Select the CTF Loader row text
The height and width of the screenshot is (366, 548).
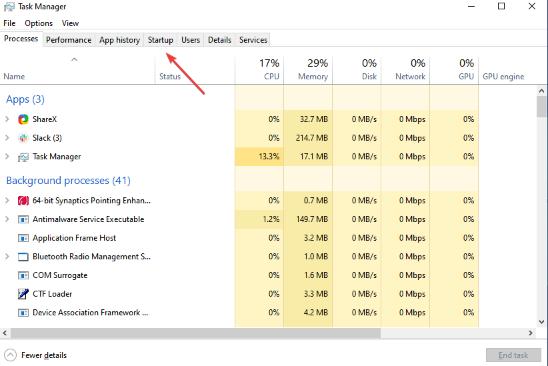(52, 294)
